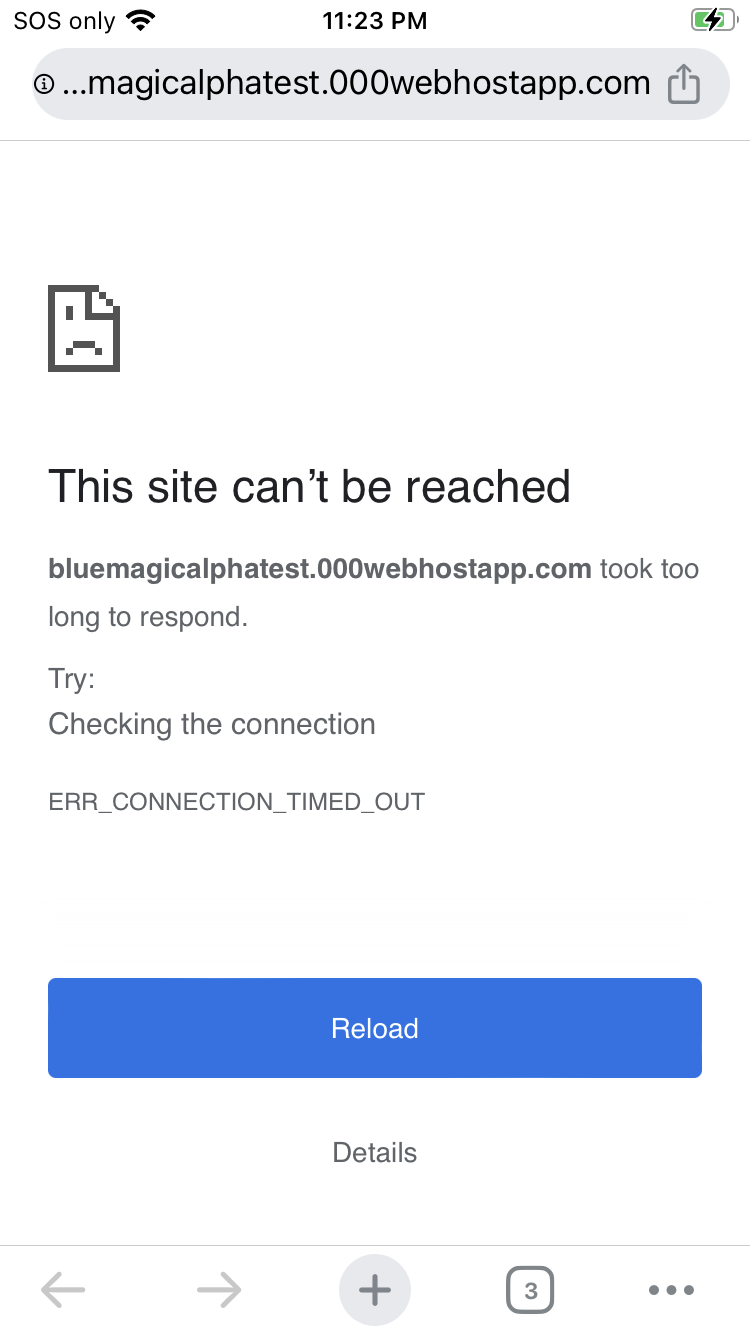
Task: Go back with the left arrow
Action: pos(63,1290)
